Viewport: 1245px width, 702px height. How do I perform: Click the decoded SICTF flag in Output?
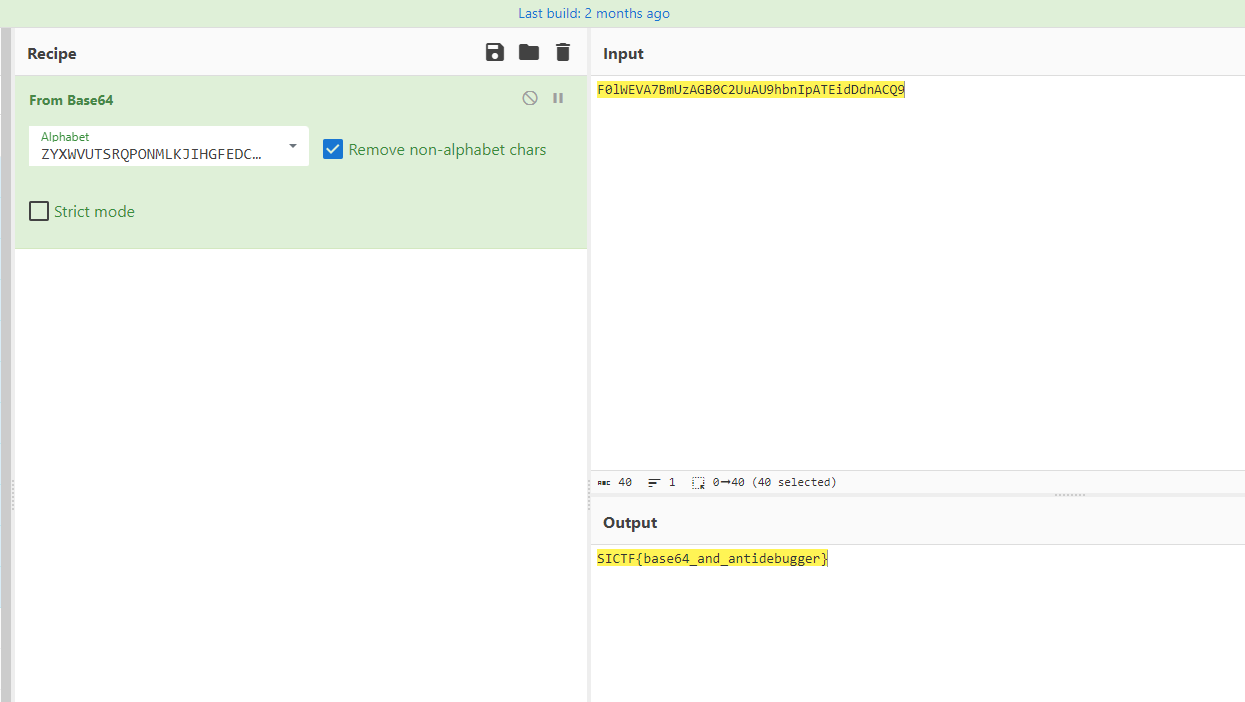(x=712, y=559)
